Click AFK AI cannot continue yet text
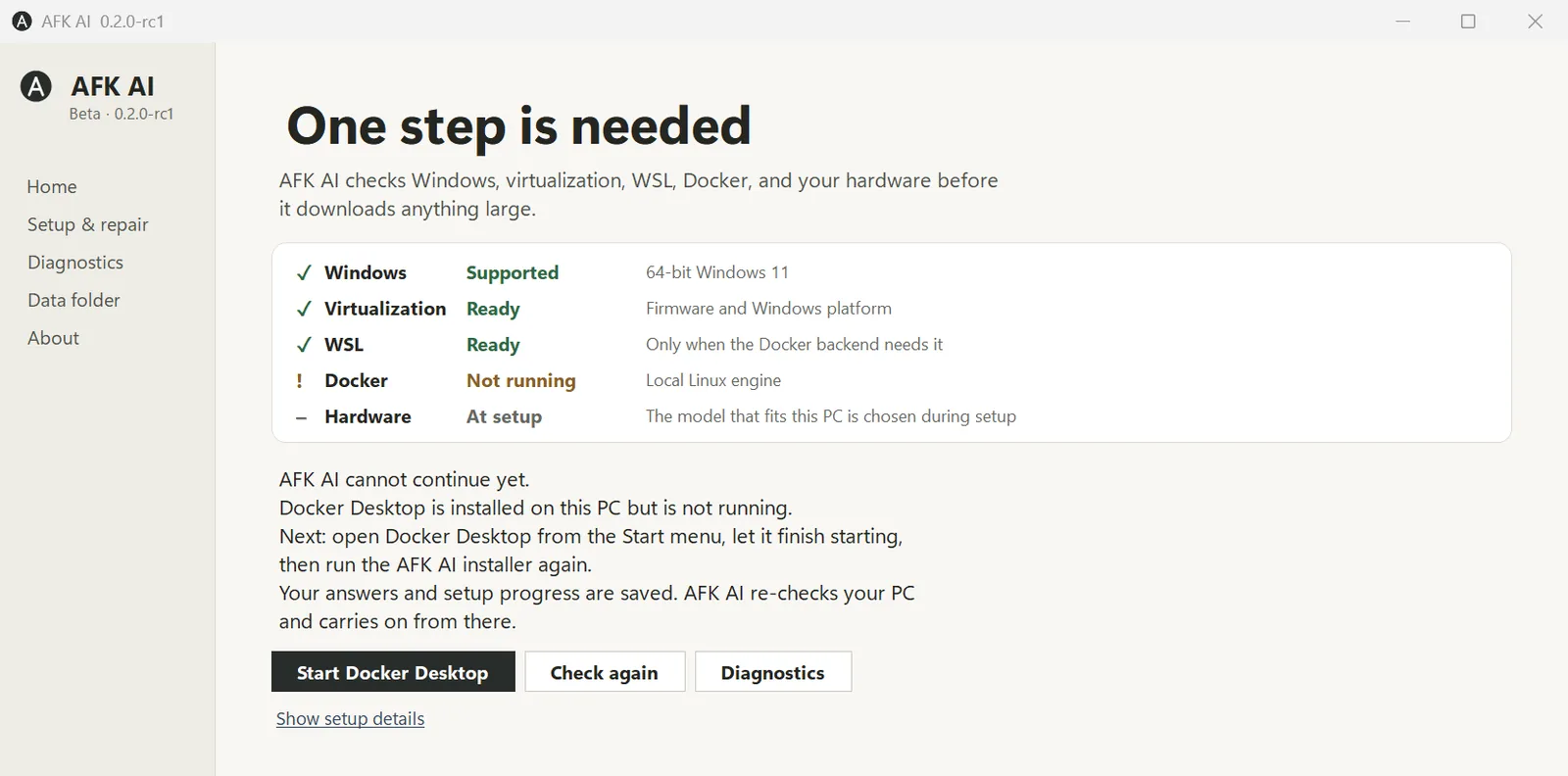The image size is (1568, 776). click(x=404, y=480)
